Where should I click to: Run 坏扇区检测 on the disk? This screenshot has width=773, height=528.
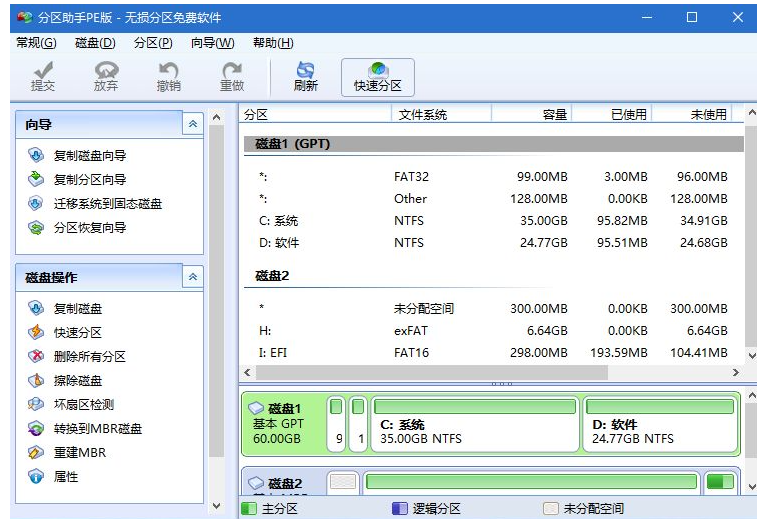click(83, 405)
